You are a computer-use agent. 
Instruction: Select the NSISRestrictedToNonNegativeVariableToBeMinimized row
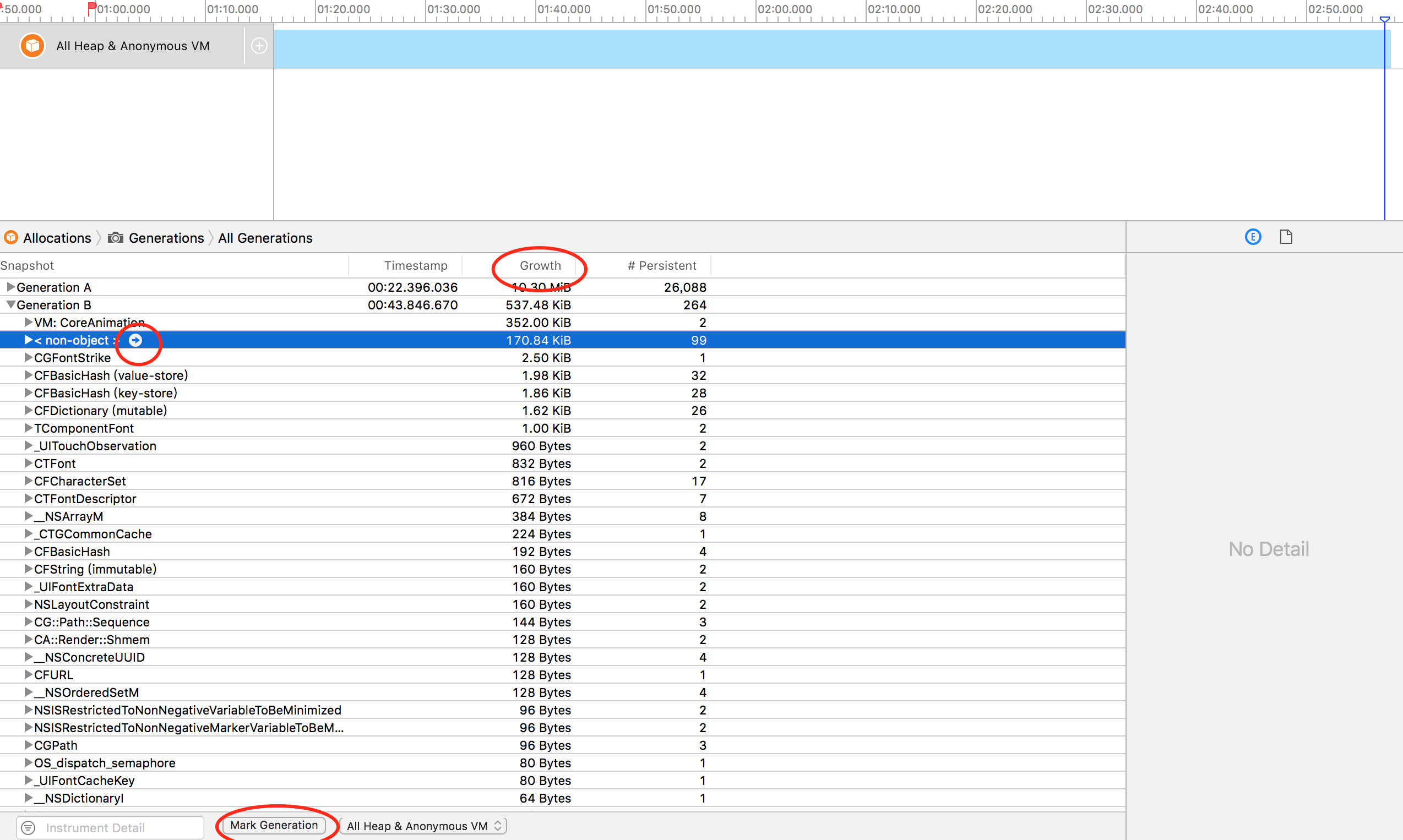pyautogui.click(x=562, y=710)
